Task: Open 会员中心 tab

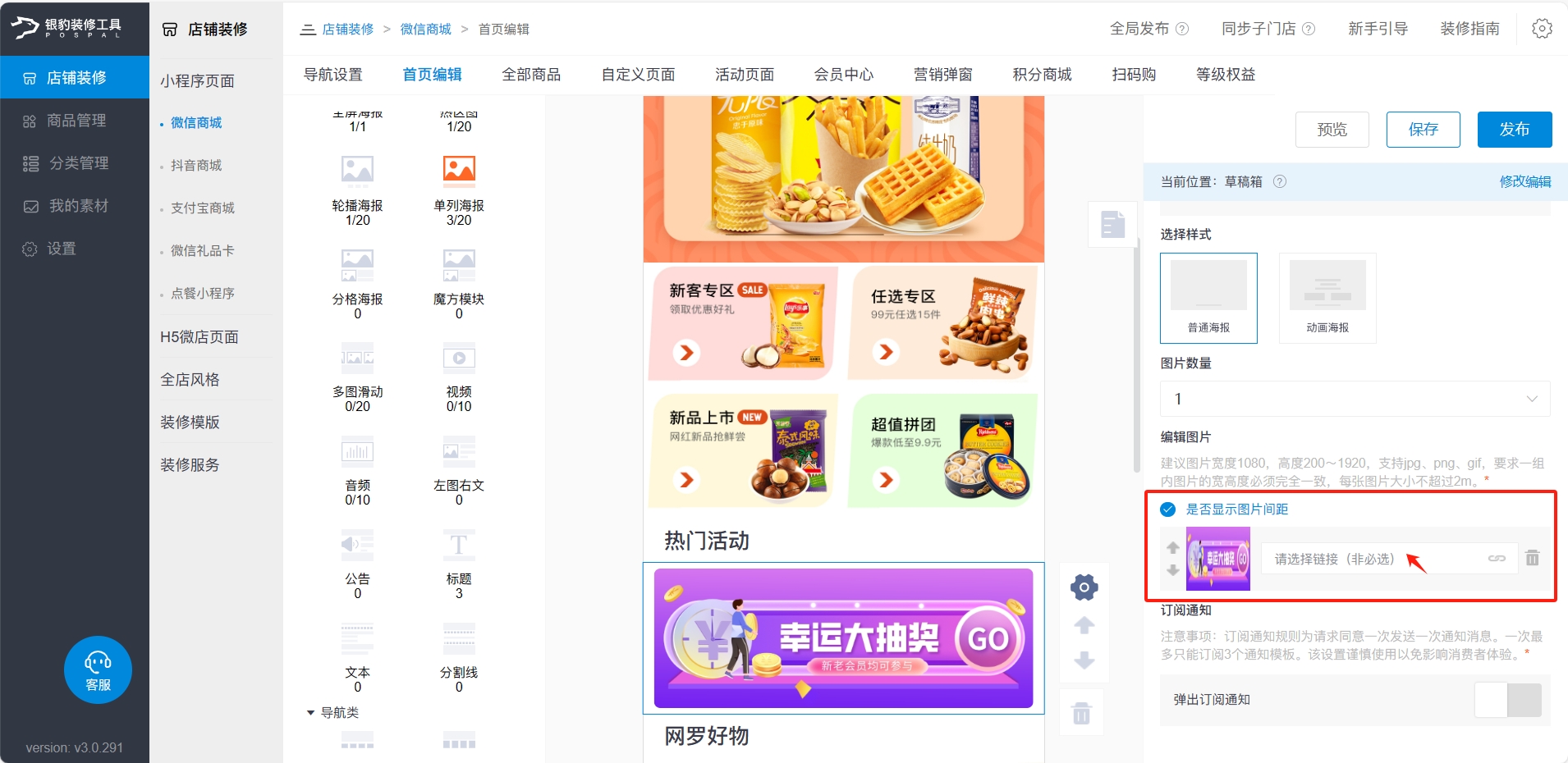Action: pyautogui.click(x=843, y=75)
